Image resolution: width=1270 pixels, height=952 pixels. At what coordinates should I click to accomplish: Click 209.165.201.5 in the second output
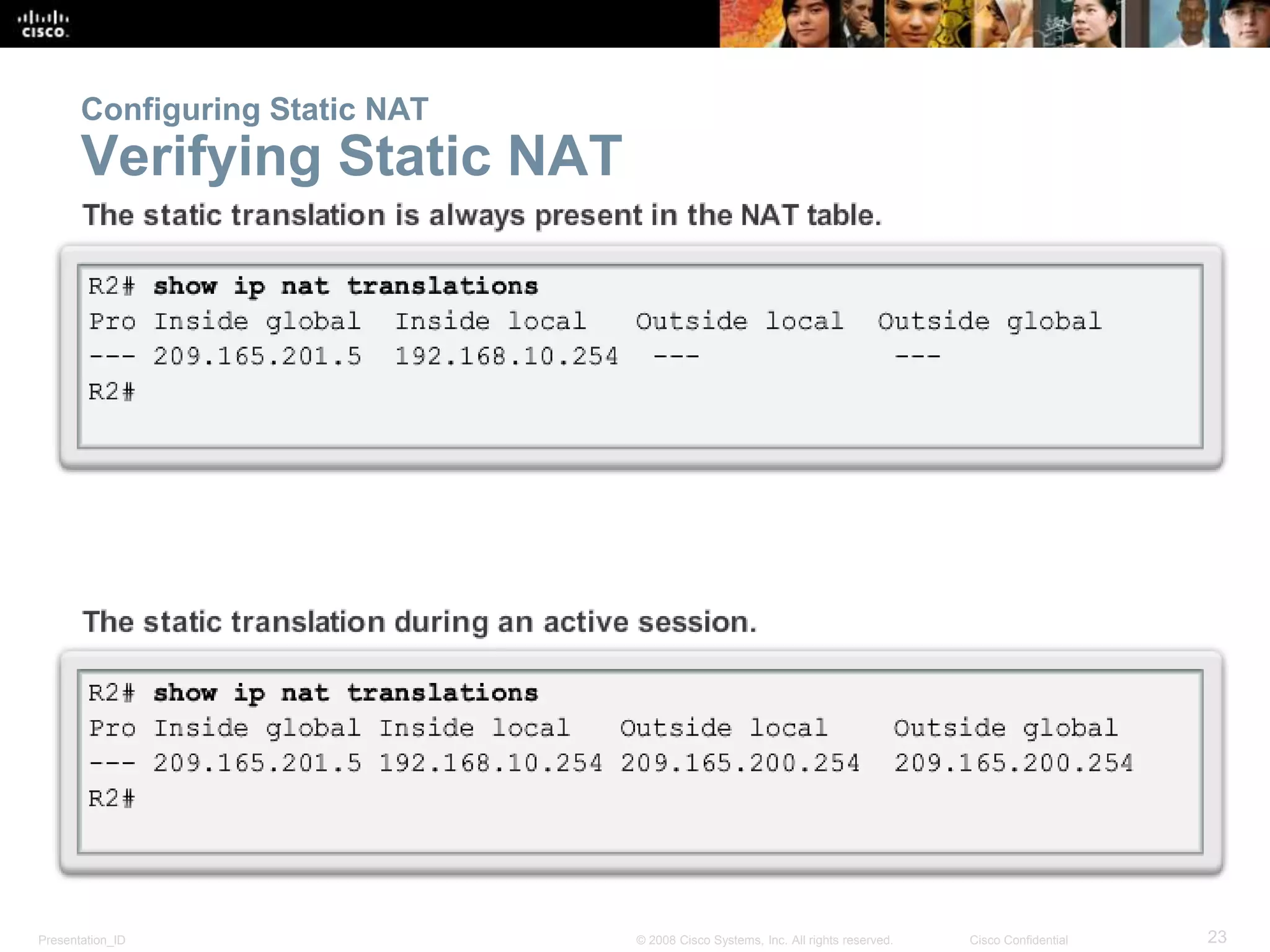point(257,763)
